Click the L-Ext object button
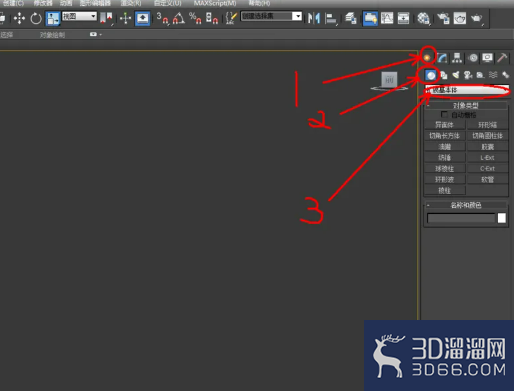The height and width of the screenshot is (391, 514). pos(487,158)
